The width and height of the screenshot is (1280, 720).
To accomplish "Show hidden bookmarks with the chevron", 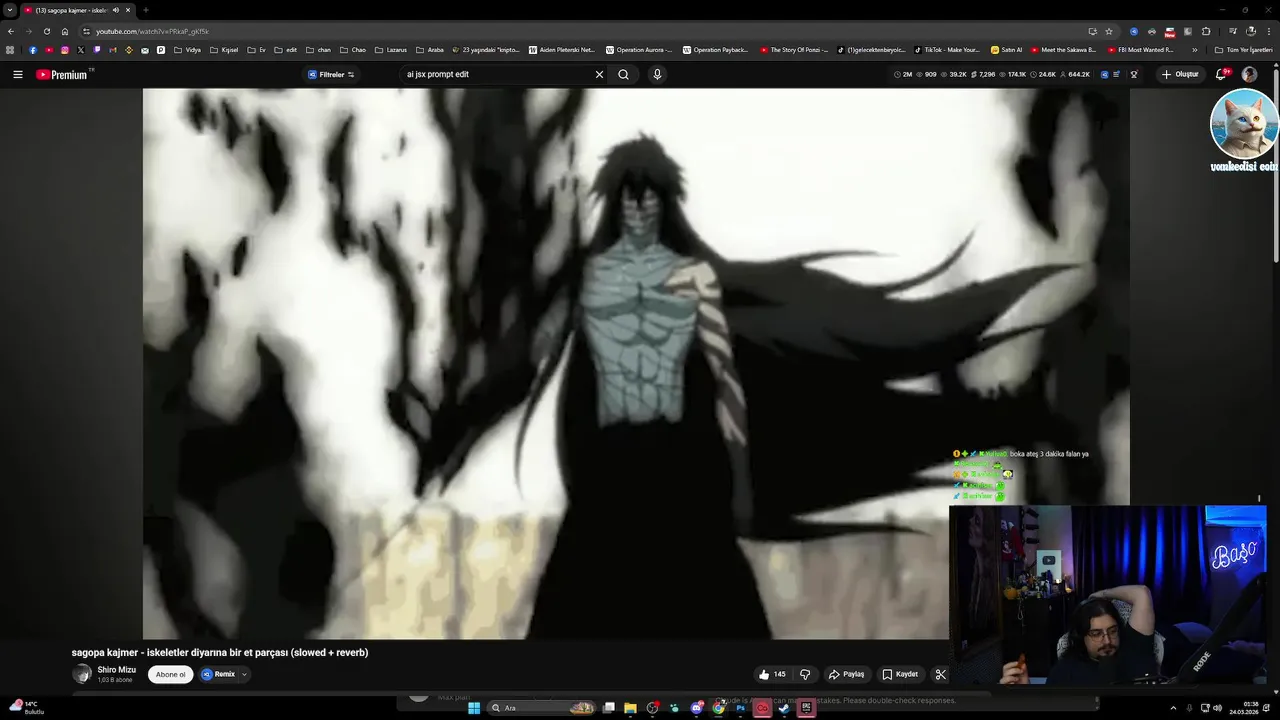I will [x=1194, y=49].
